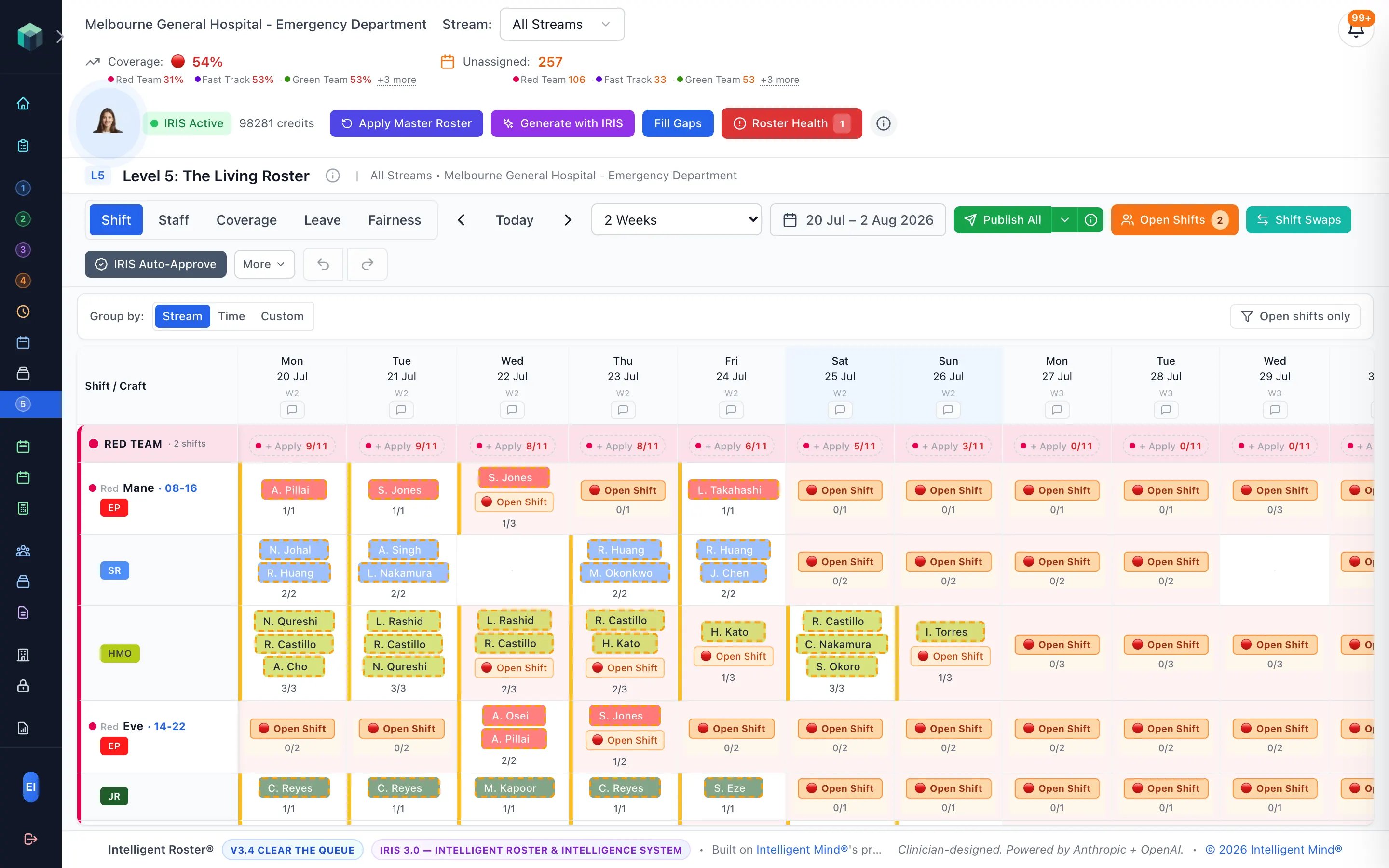Go to level 4 badge in sidebar
Screen dimensions: 1389x868
pos(23,281)
